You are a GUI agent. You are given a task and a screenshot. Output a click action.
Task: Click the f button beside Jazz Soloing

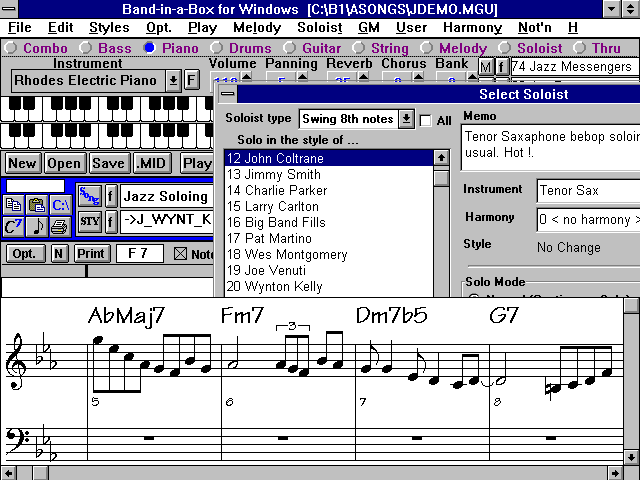click(x=111, y=196)
